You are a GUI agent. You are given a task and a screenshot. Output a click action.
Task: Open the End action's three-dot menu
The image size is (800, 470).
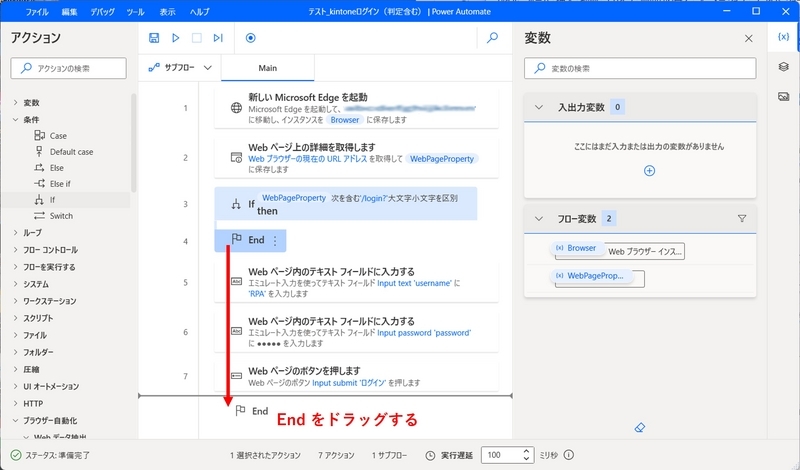click(x=275, y=241)
